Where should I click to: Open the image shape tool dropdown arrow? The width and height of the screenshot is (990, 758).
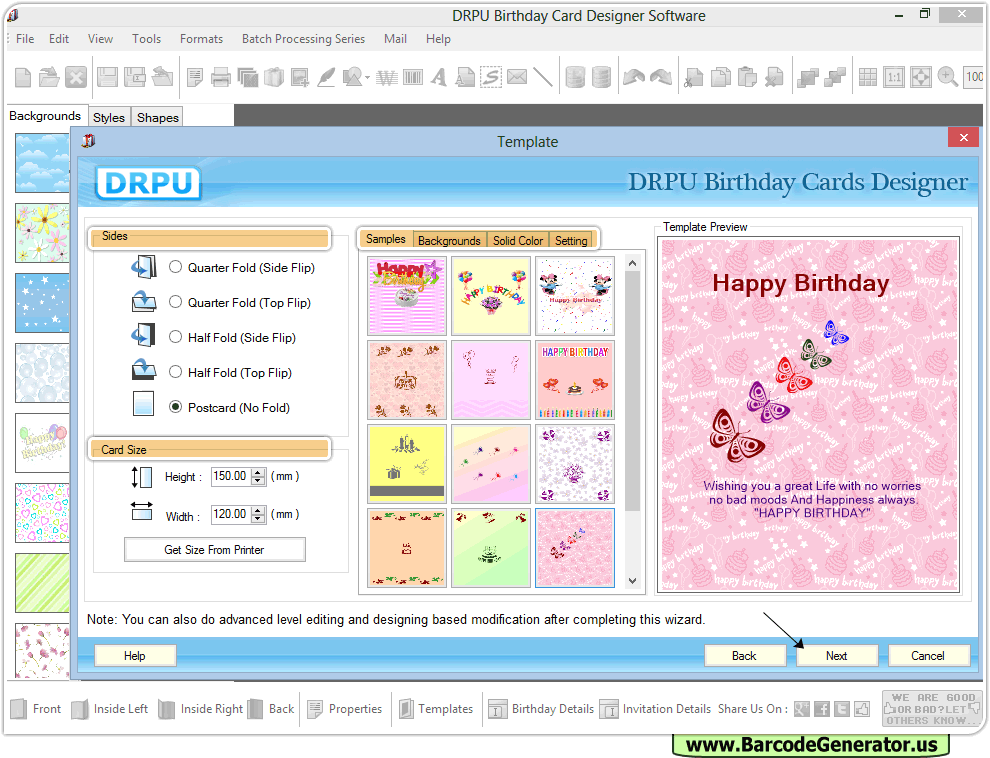tap(367, 78)
